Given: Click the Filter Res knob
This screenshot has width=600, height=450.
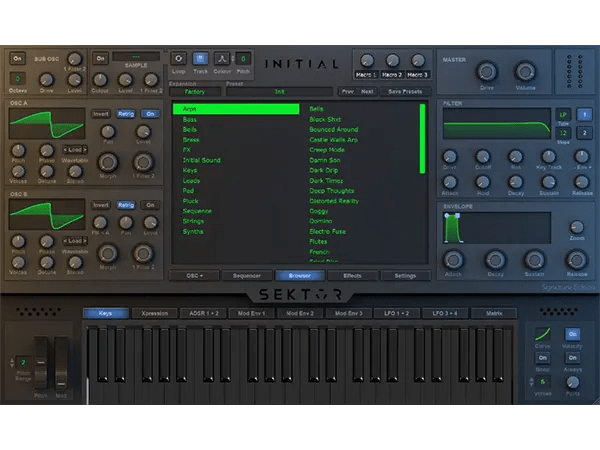Looking at the screenshot, I should (515, 157).
